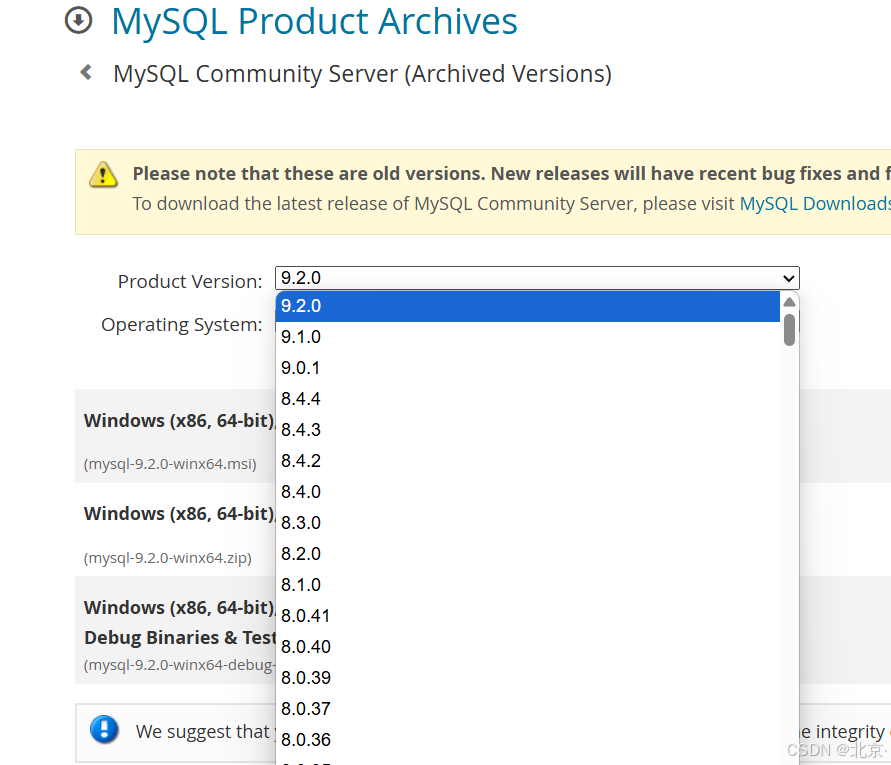Choose version 9.1.0 from the list
891x765 pixels.
tap(527, 337)
